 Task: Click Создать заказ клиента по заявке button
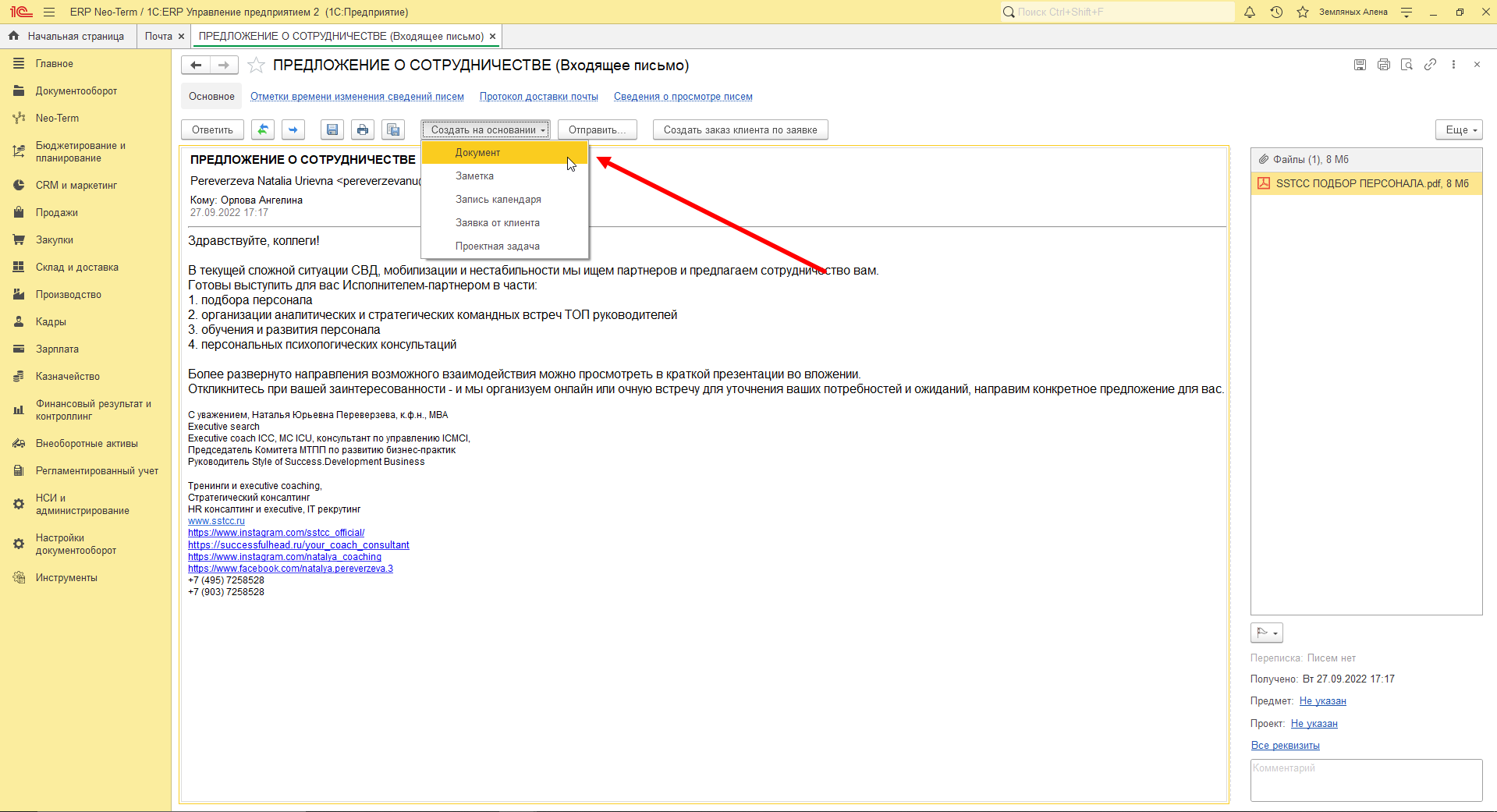click(x=740, y=129)
